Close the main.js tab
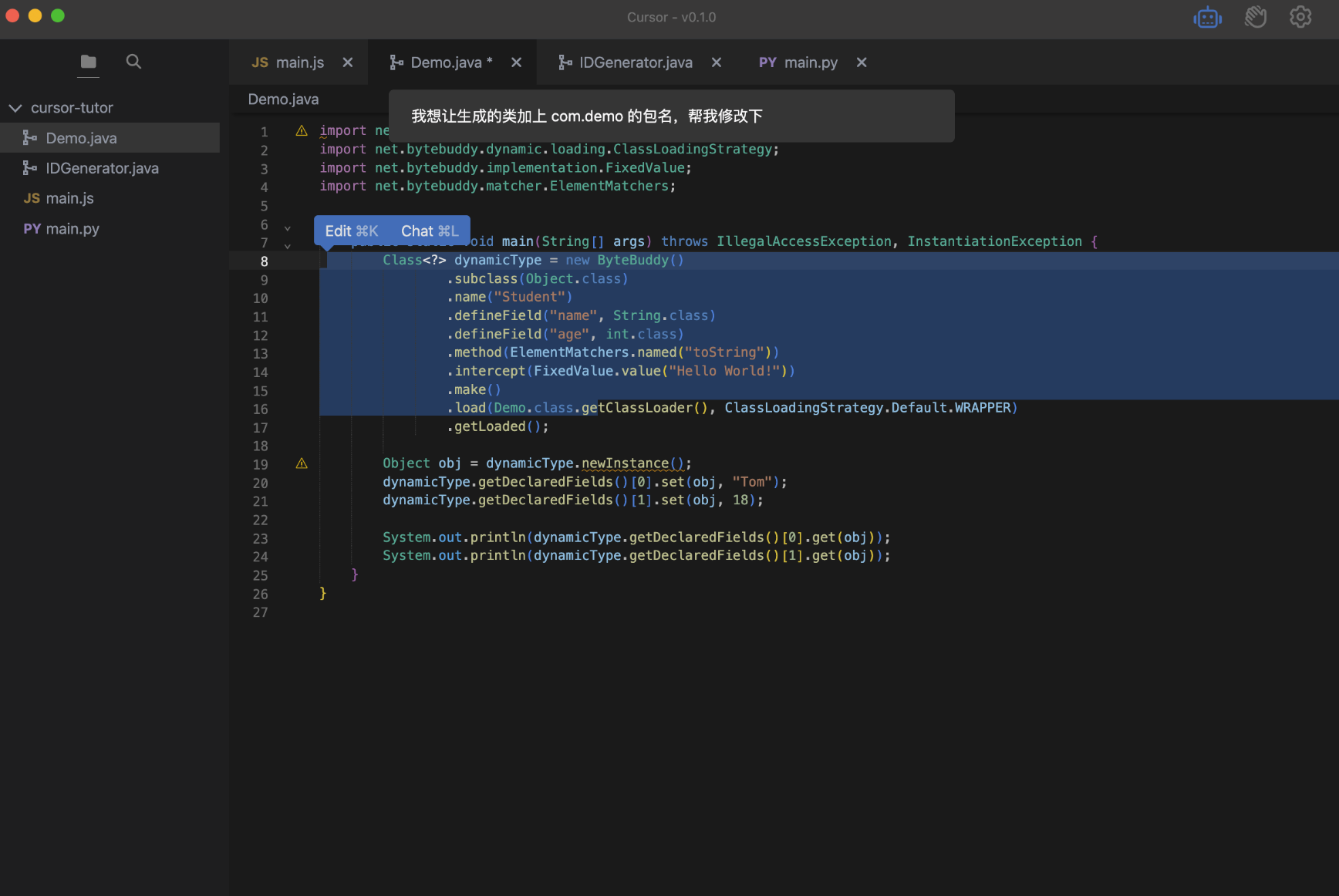Viewport: 1339px width, 896px height. pyautogui.click(x=348, y=62)
